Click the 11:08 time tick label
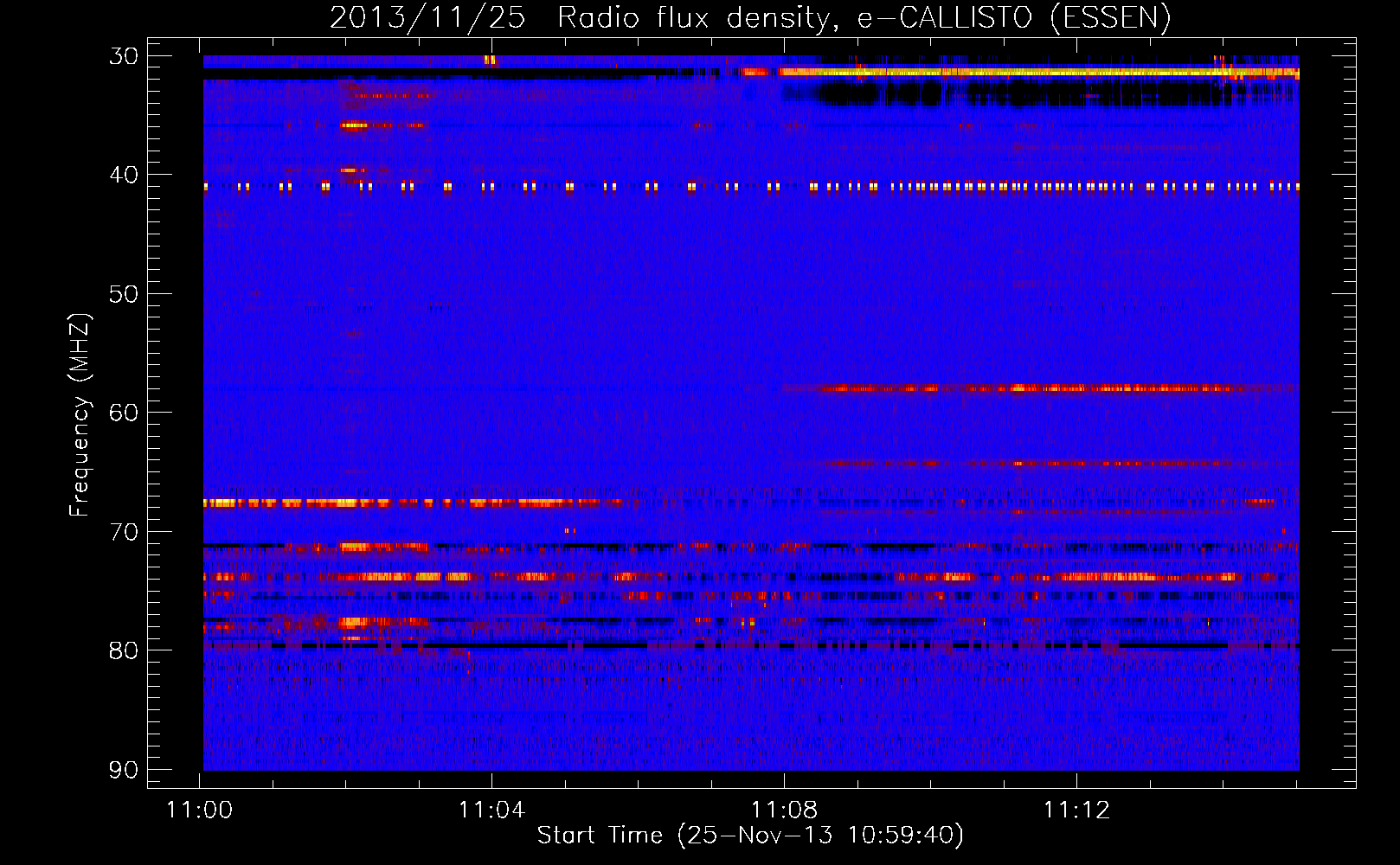 (x=784, y=811)
